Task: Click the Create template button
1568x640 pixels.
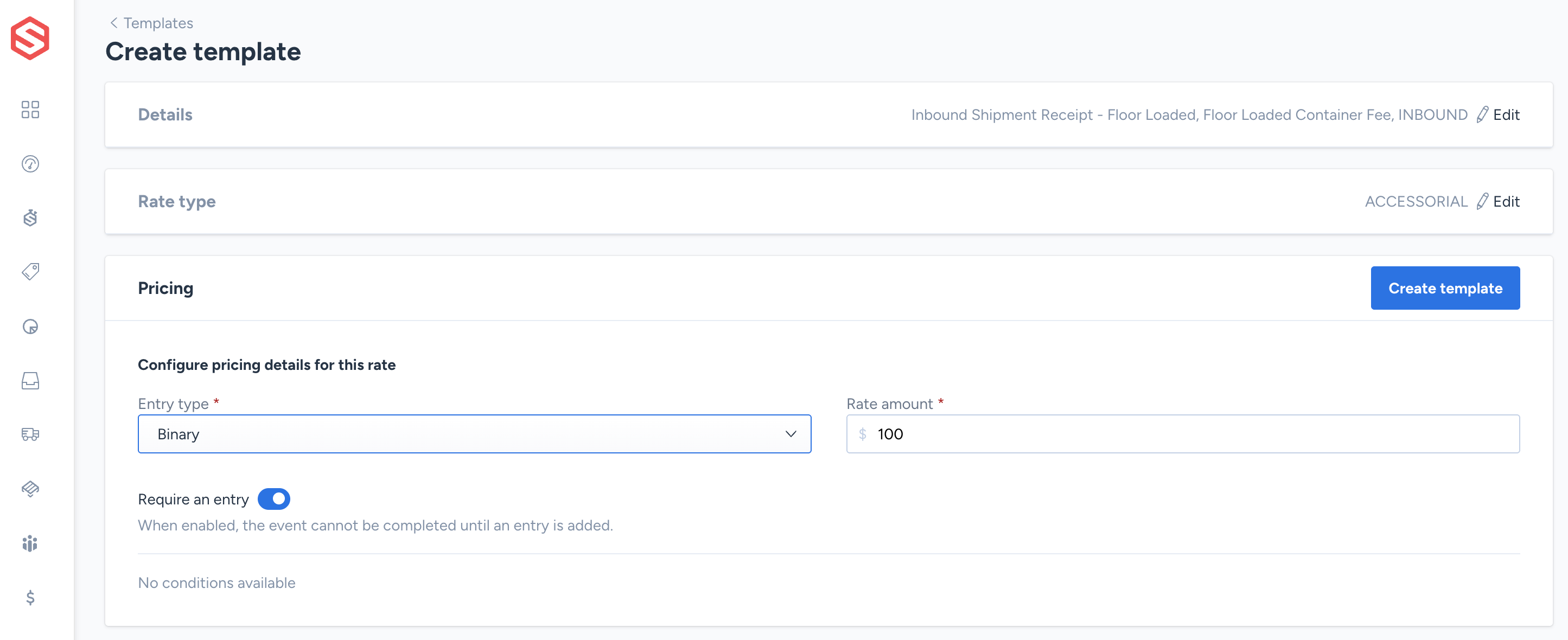Action: pyautogui.click(x=1445, y=288)
